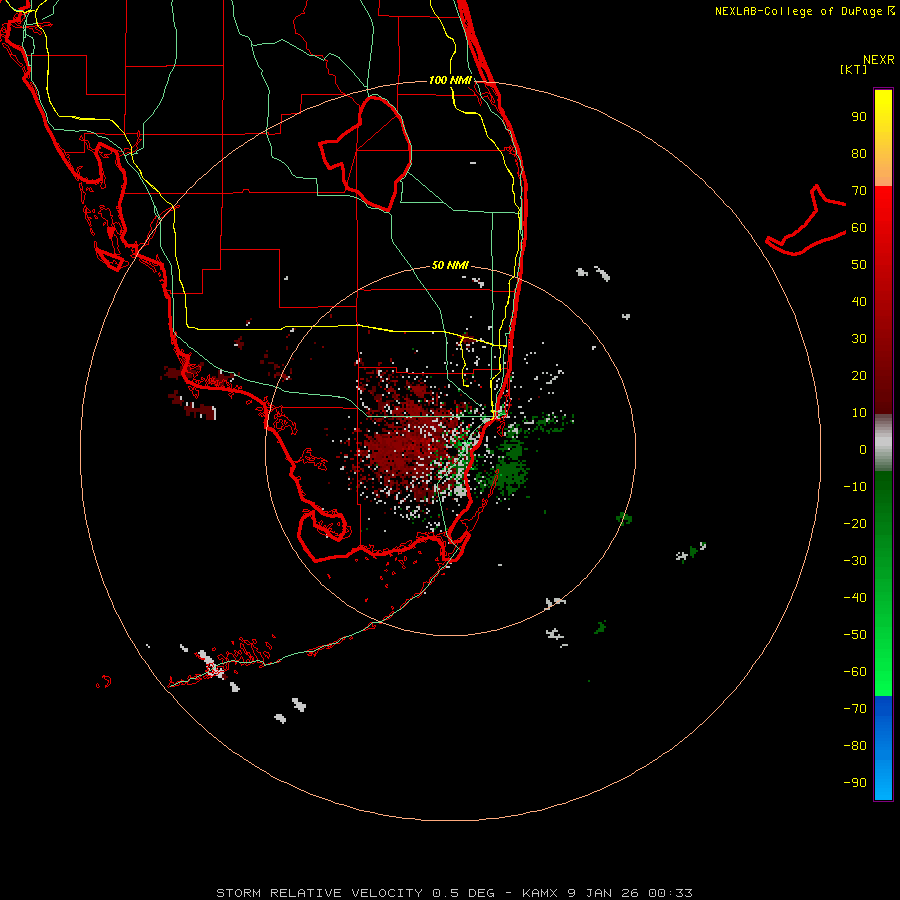
Task: Click the positive 40 scale label
Action: (859, 302)
